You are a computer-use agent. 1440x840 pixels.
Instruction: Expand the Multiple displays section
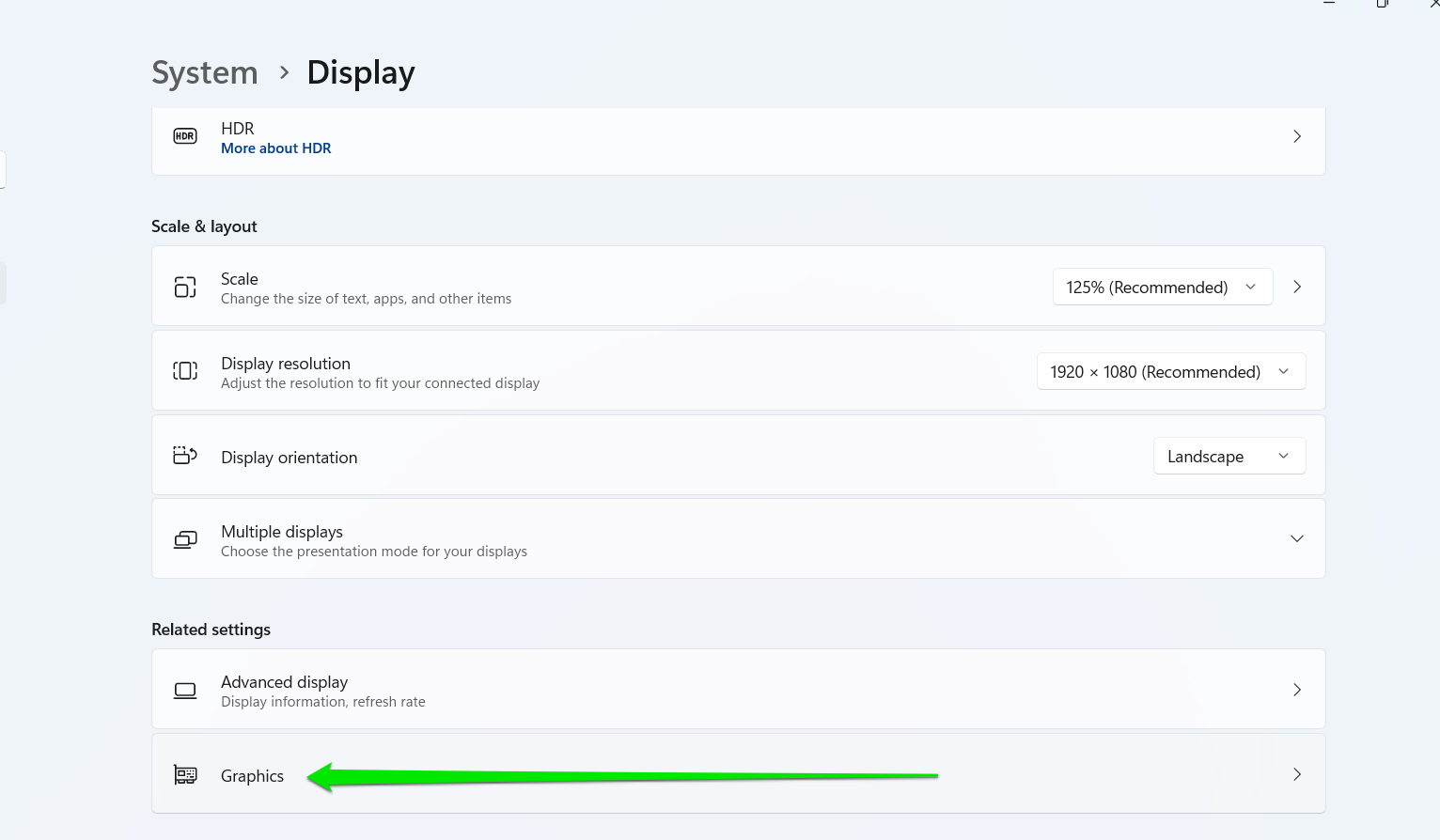tap(1297, 538)
